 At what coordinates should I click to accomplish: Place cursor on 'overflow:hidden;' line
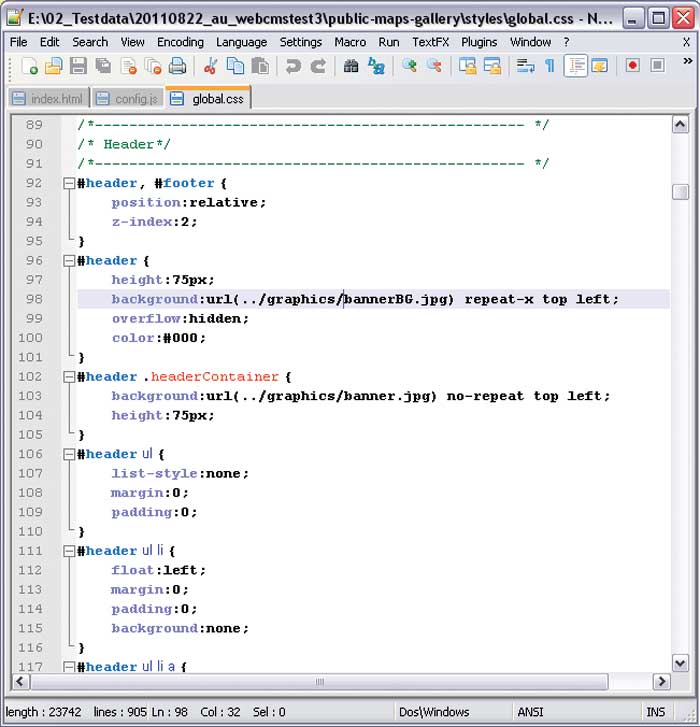pos(180,319)
